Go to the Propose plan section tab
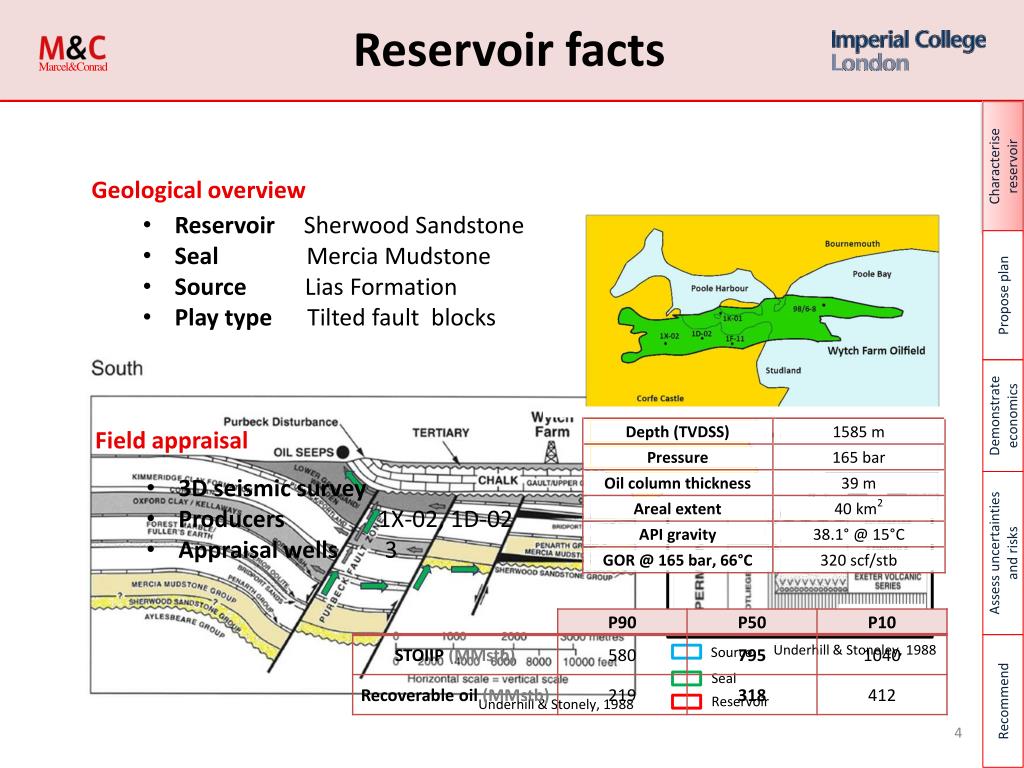The width and height of the screenshot is (1024, 768). pos(1003,295)
